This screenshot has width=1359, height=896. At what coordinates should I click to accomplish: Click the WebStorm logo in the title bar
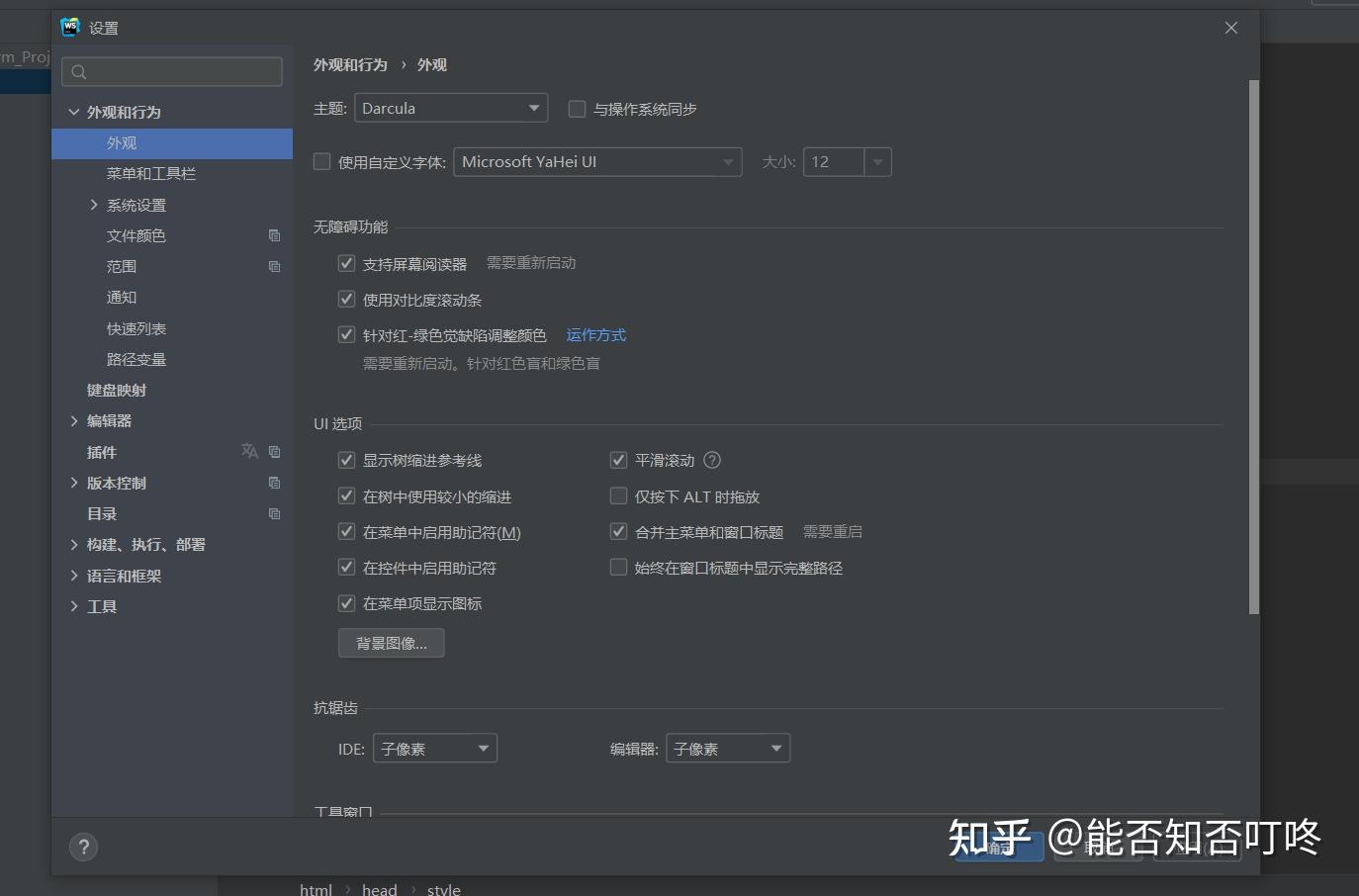tap(70, 27)
